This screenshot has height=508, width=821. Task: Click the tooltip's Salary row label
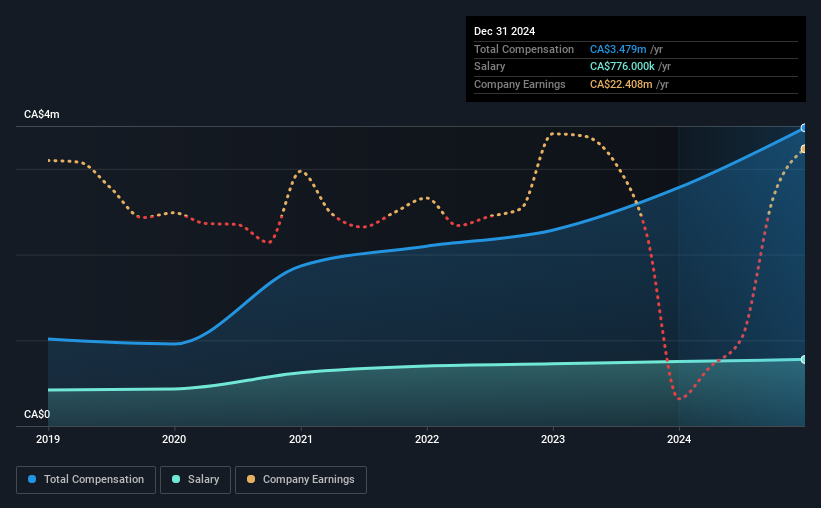tap(490, 67)
